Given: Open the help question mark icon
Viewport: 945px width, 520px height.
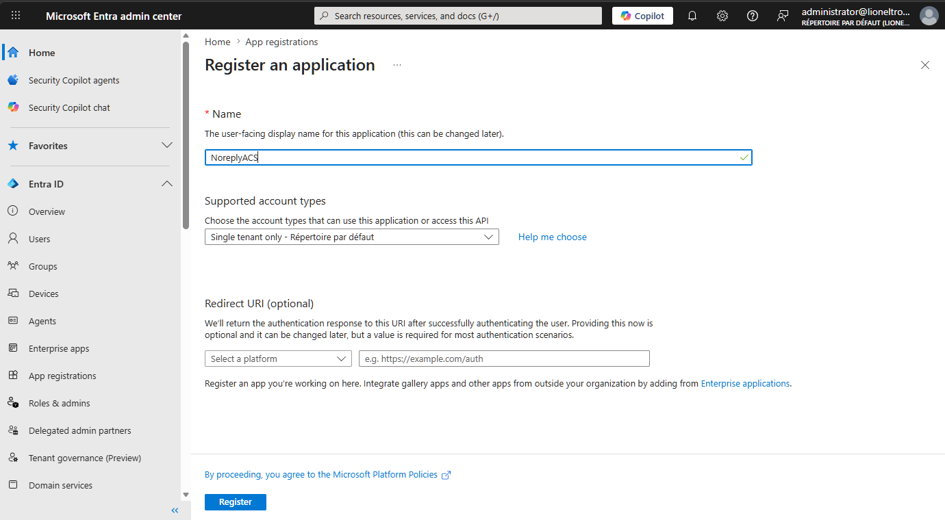Looking at the screenshot, I should 752,16.
